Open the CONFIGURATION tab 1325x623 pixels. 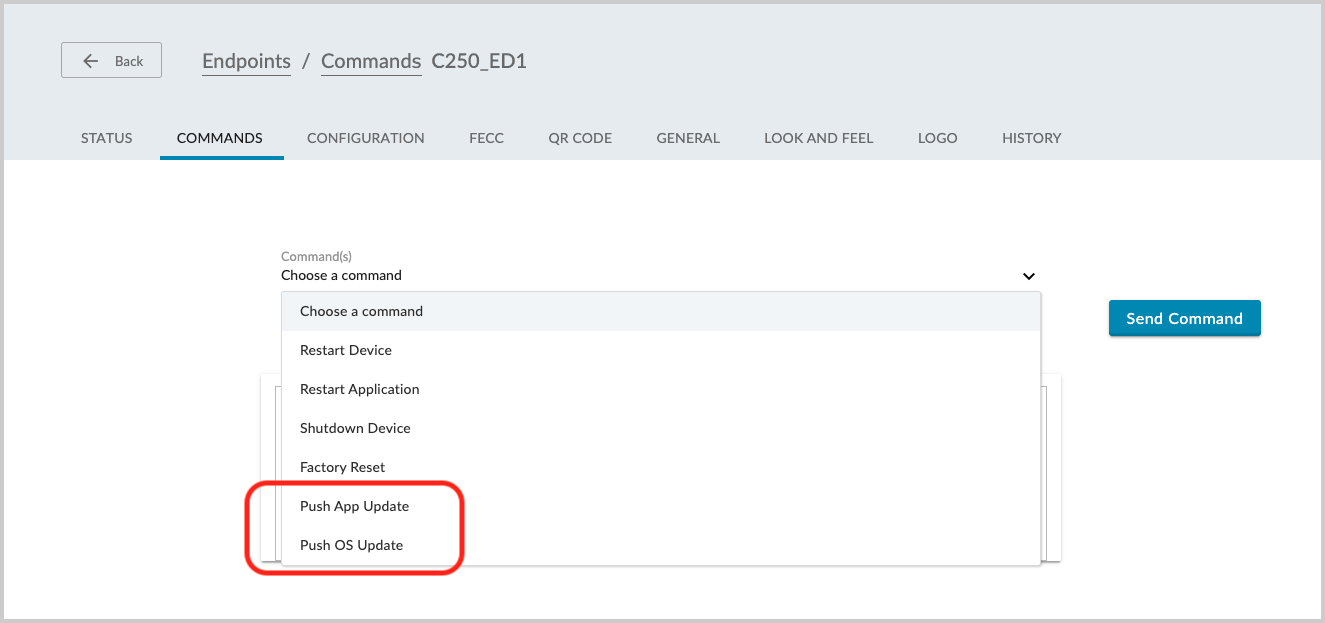366,138
